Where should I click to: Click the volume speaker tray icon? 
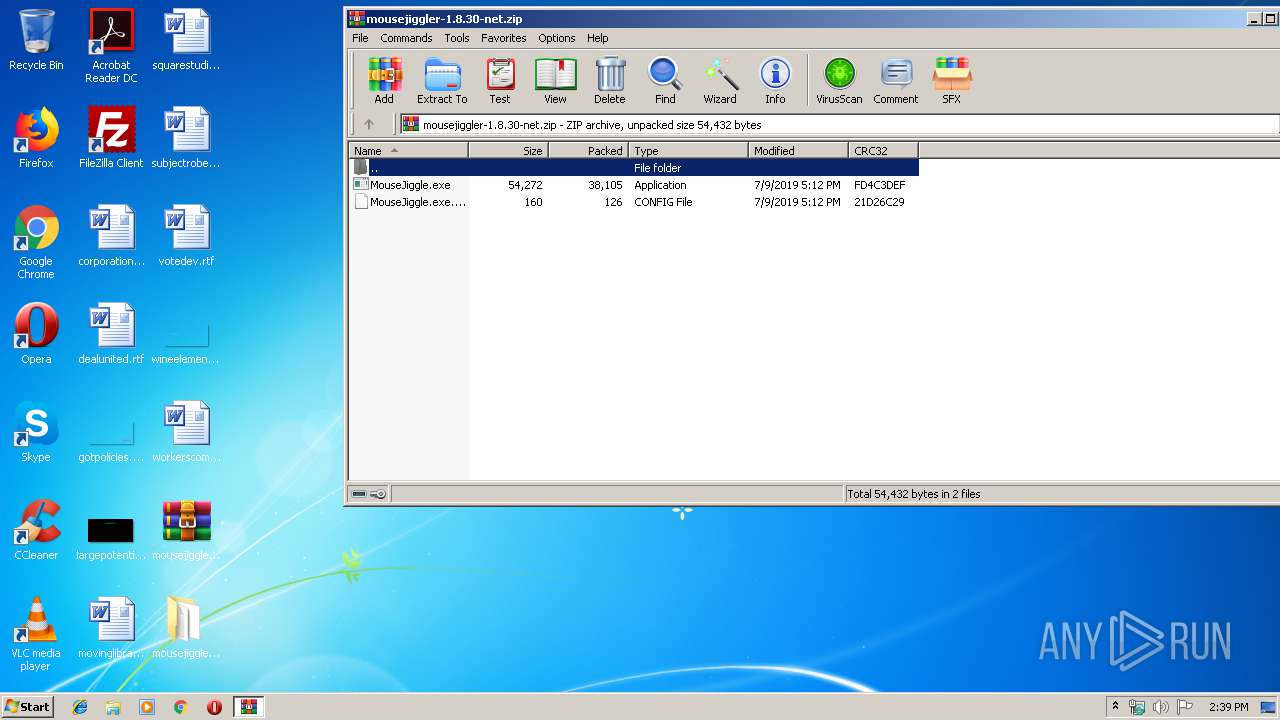(x=1161, y=707)
